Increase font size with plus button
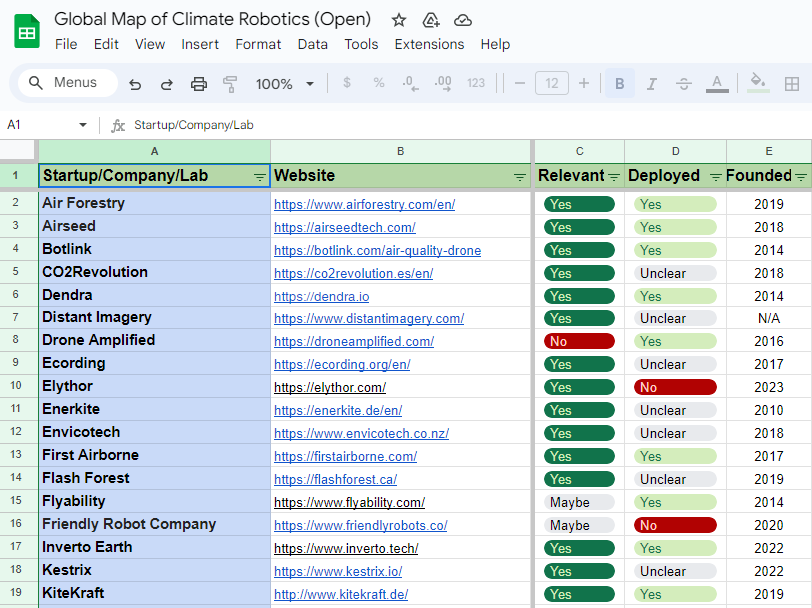Viewport: 812px width, 608px height. click(x=584, y=83)
